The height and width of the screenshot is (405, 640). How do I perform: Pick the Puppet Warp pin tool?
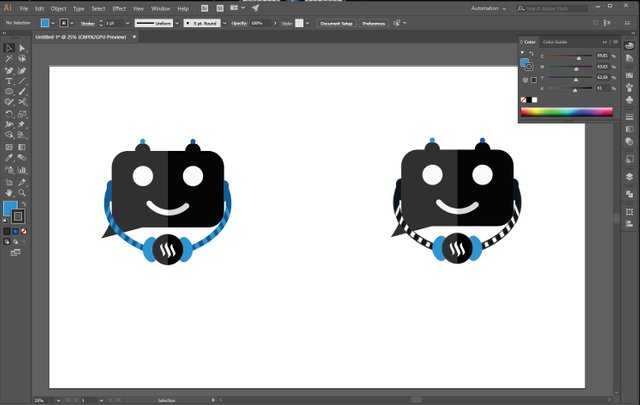click(22, 124)
